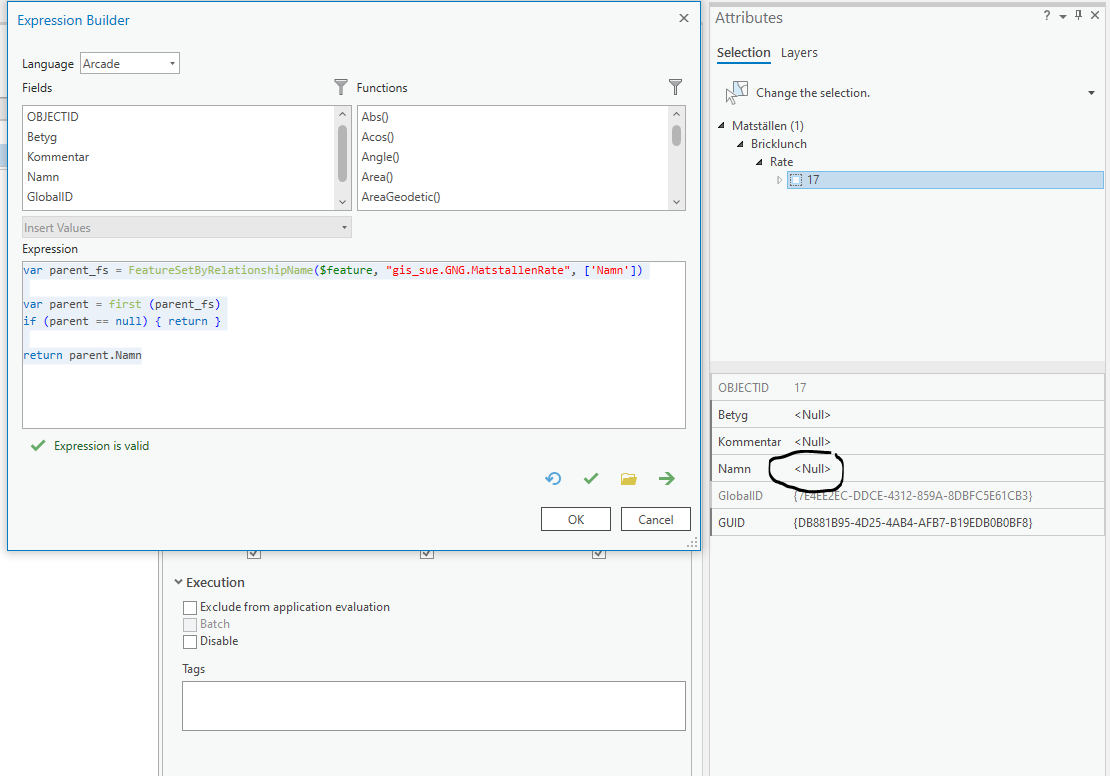Select the Selection tab in Attributes

click(x=744, y=53)
